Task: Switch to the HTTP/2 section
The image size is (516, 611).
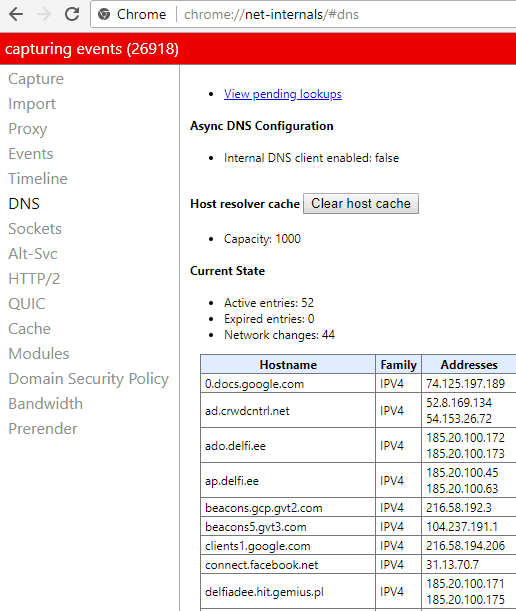Action: (x=34, y=279)
